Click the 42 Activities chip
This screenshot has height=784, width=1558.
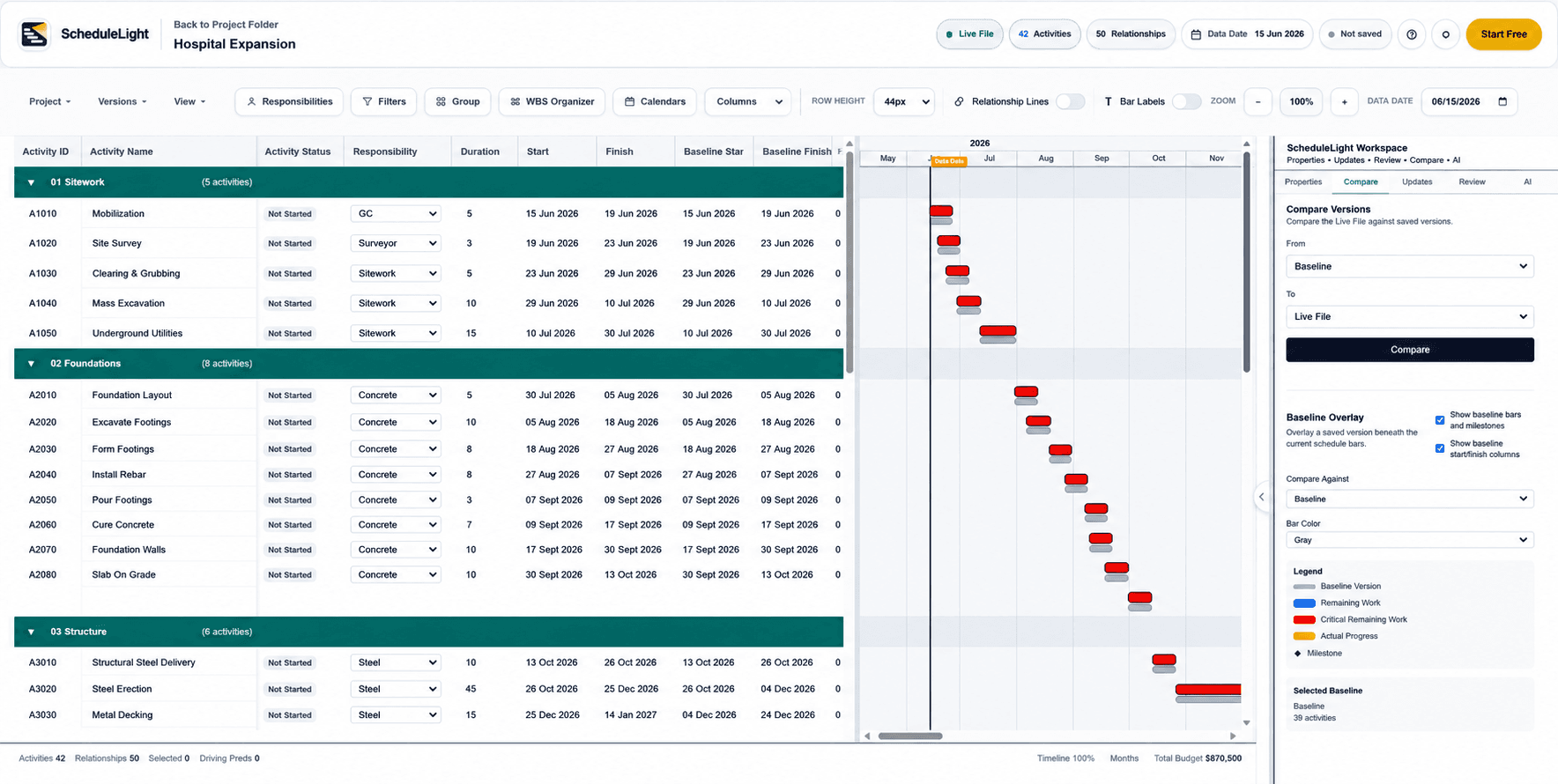pos(1044,34)
